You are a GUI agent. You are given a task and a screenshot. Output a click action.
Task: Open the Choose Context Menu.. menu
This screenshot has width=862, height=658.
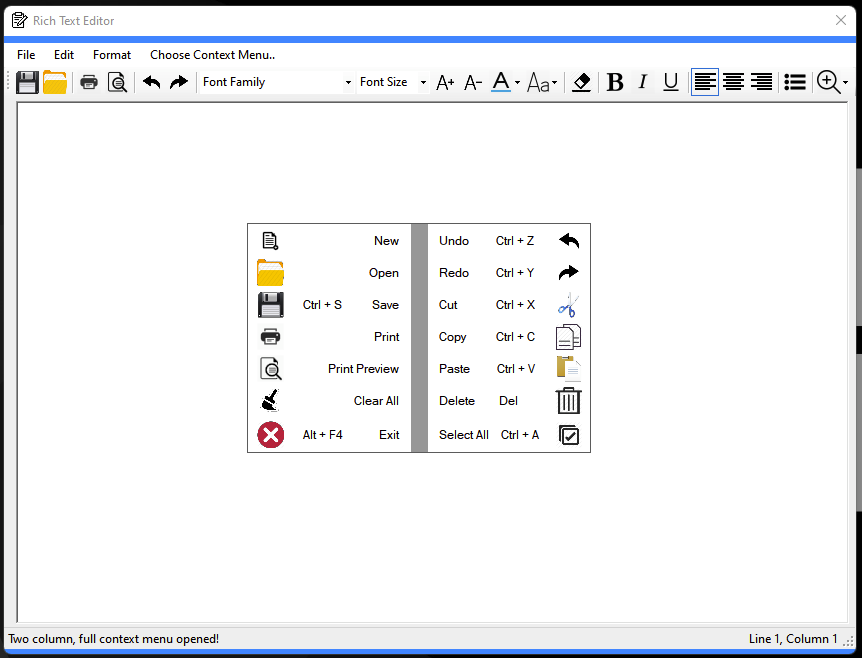(x=212, y=55)
